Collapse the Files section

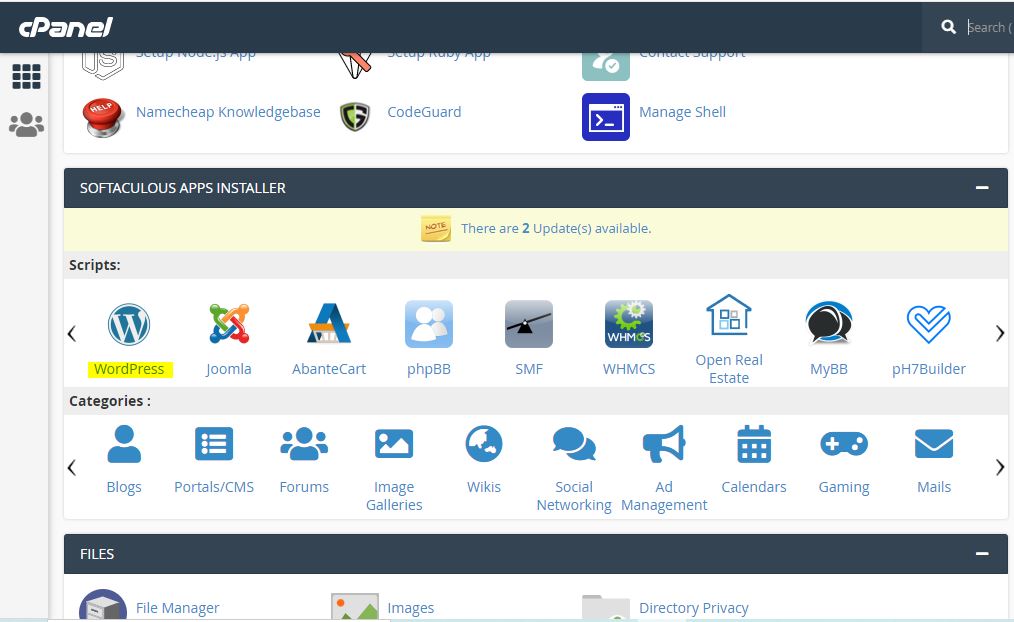click(982, 553)
